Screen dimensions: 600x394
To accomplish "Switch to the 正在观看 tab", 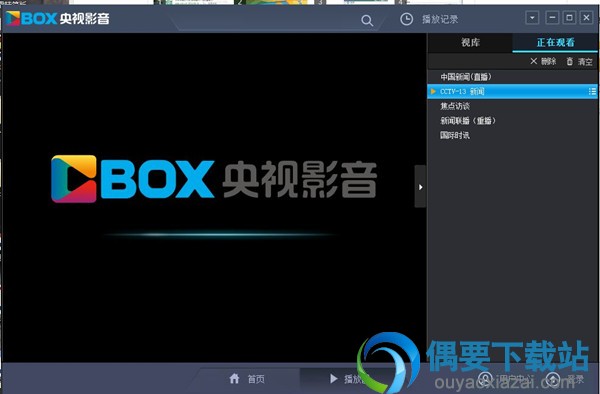I will (555, 42).
